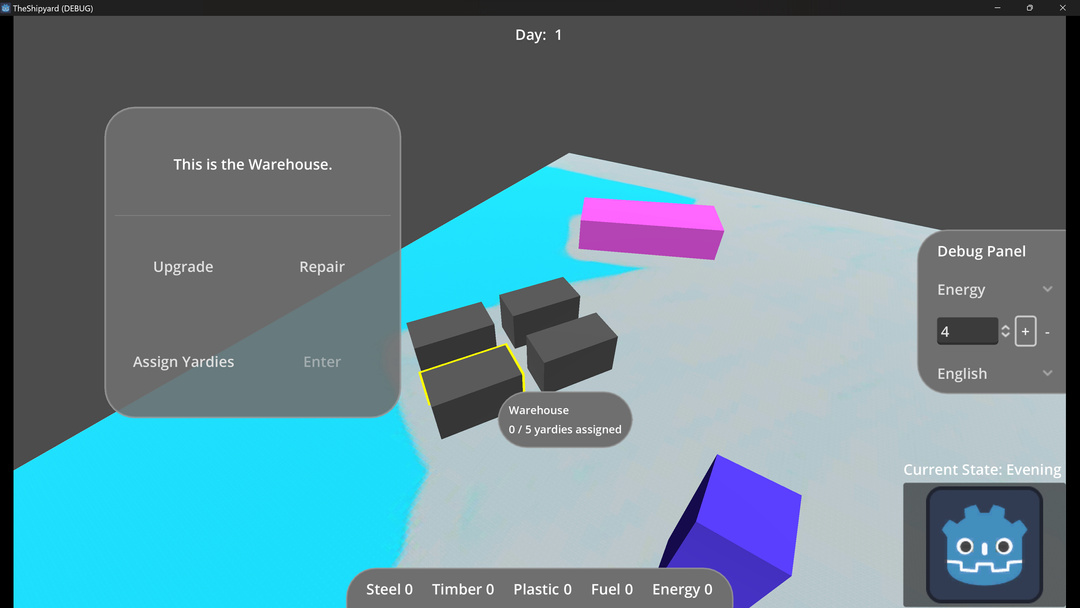Click the Warehouse yardies assigned tooltip
Viewport: 1080px width, 608px height.
(x=565, y=420)
